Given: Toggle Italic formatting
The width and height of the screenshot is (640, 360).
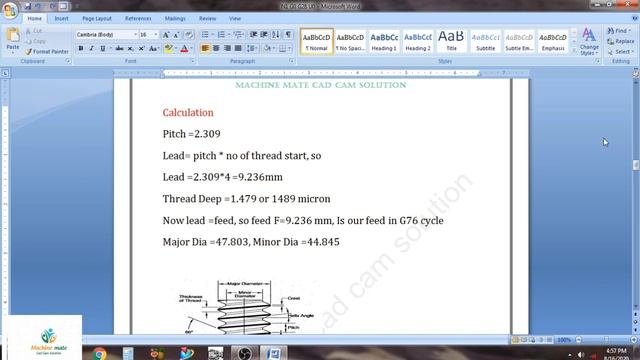Looking at the screenshot, I should click(x=91, y=49).
